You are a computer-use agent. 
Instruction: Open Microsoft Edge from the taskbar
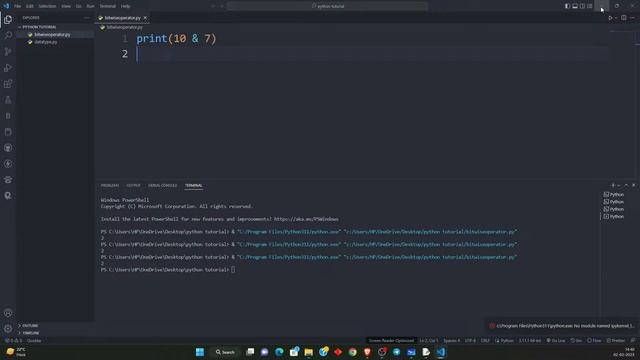(279, 352)
